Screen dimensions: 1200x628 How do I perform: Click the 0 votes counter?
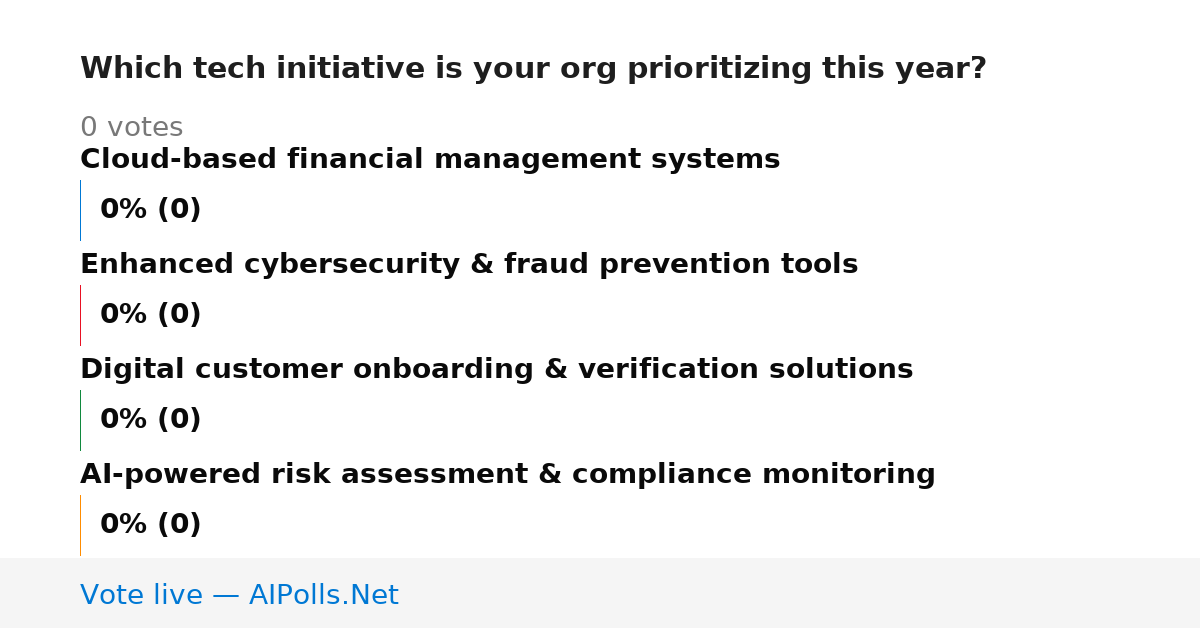pyautogui.click(x=131, y=128)
